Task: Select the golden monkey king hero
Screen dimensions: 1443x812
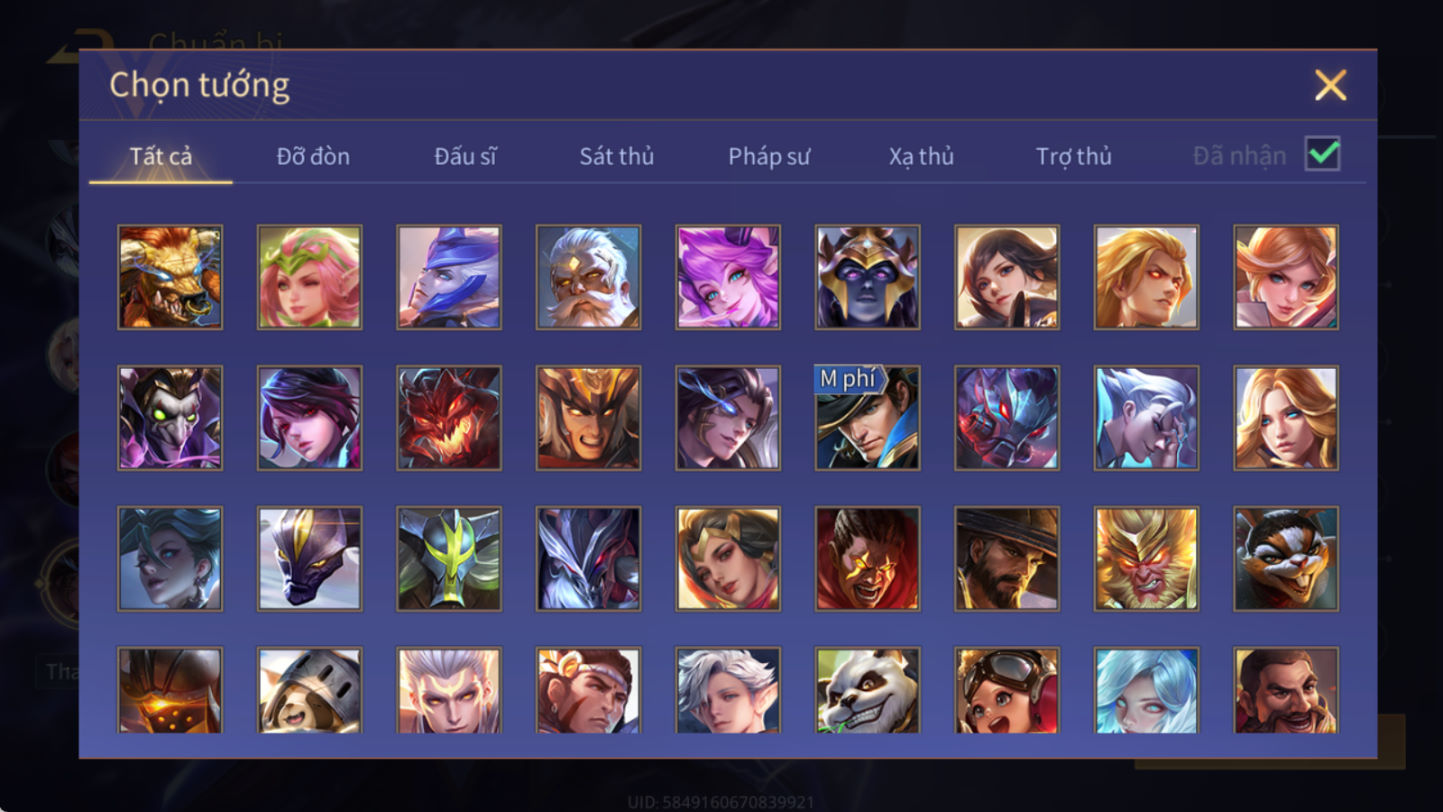Action: click(1146, 558)
